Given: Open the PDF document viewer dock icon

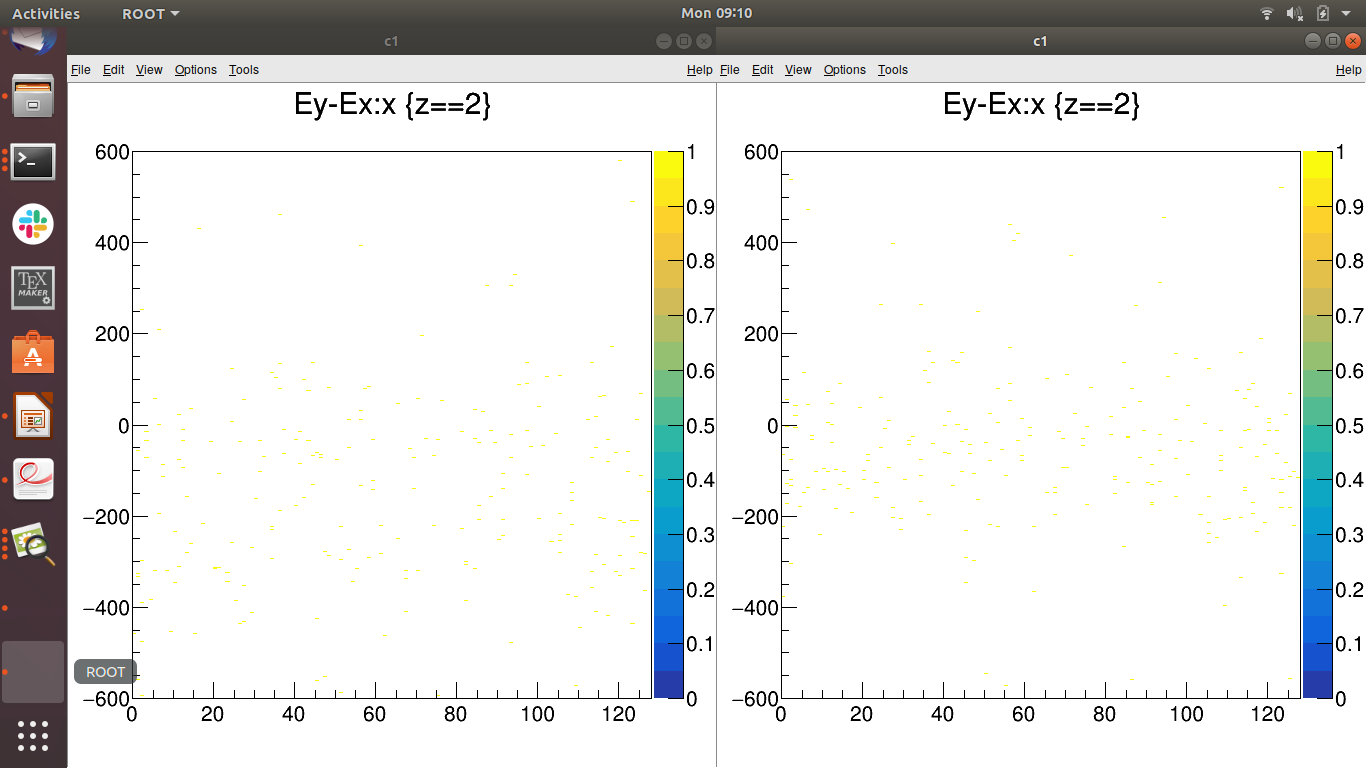Looking at the screenshot, I should point(33,480).
